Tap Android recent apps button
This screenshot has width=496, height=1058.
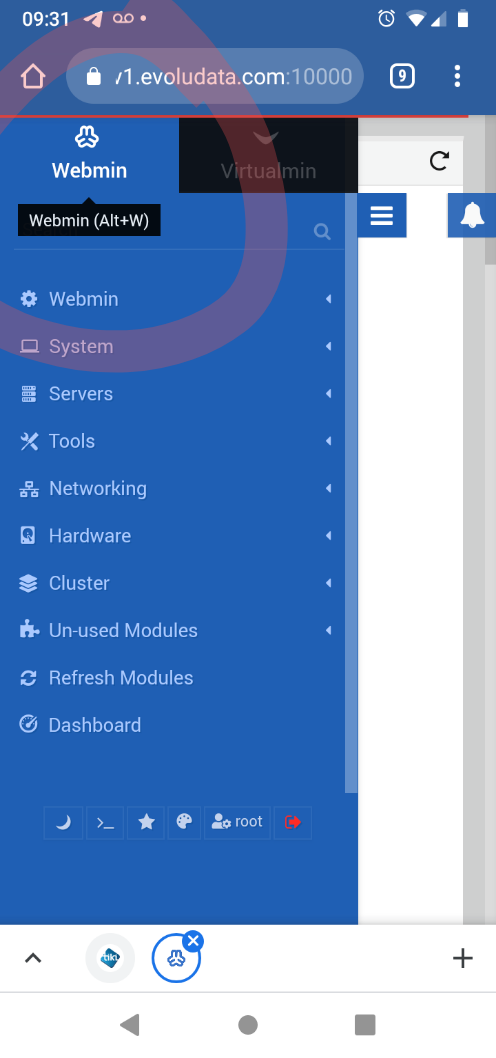(365, 1025)
